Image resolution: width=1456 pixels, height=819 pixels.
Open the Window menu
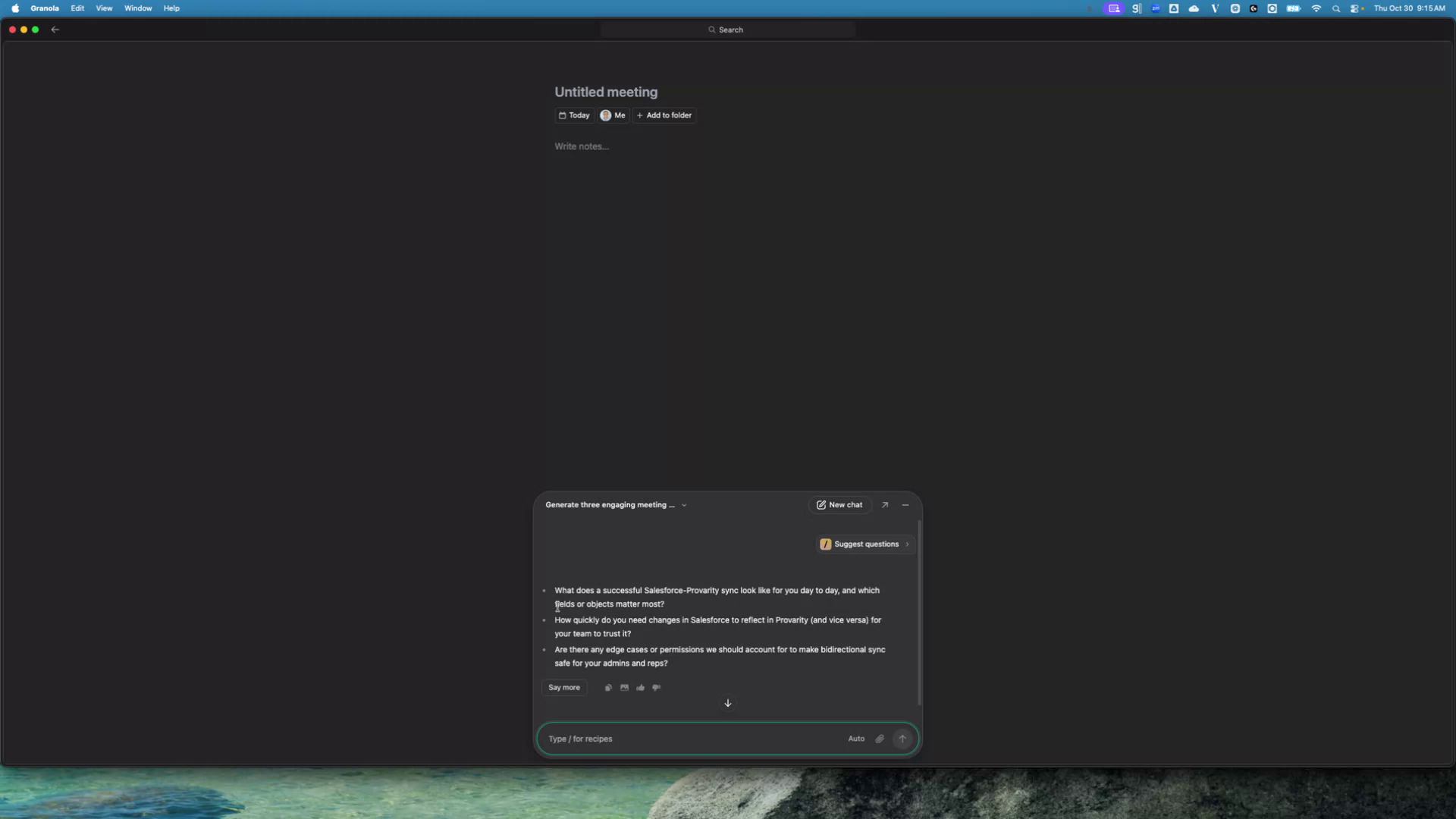tap(137, 8)
